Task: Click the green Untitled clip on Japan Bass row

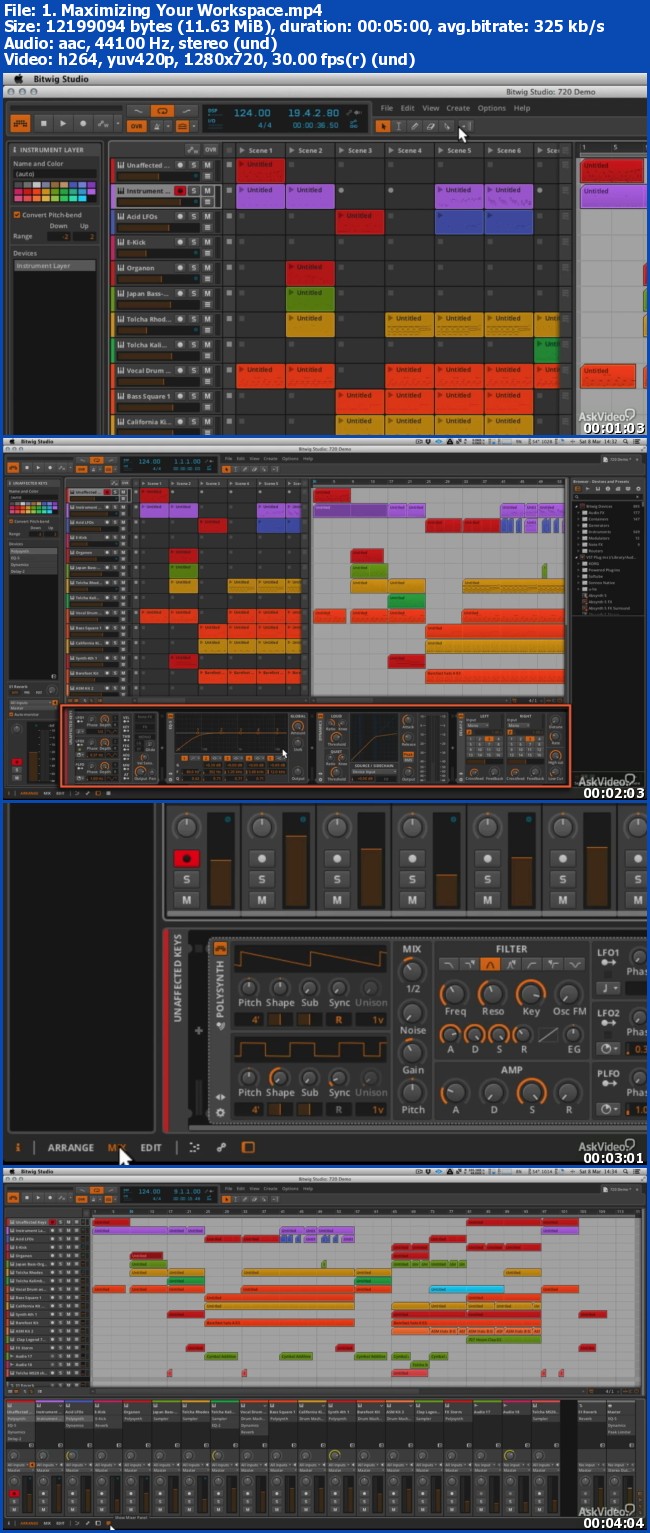Action: click(x=310, y=298)
